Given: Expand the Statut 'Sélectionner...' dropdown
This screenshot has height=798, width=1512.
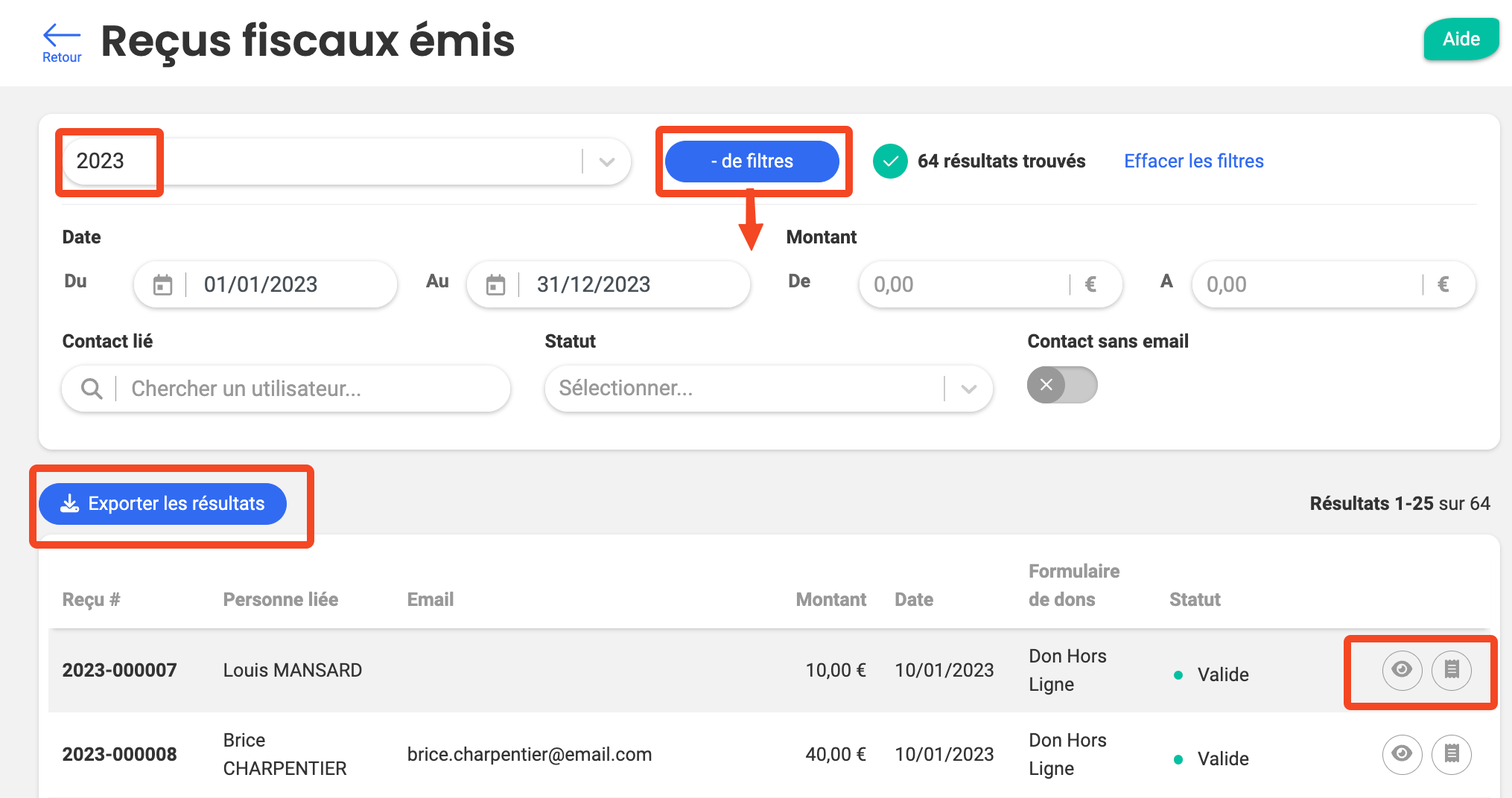Looking at the screenshot, I should click(769, 389).
